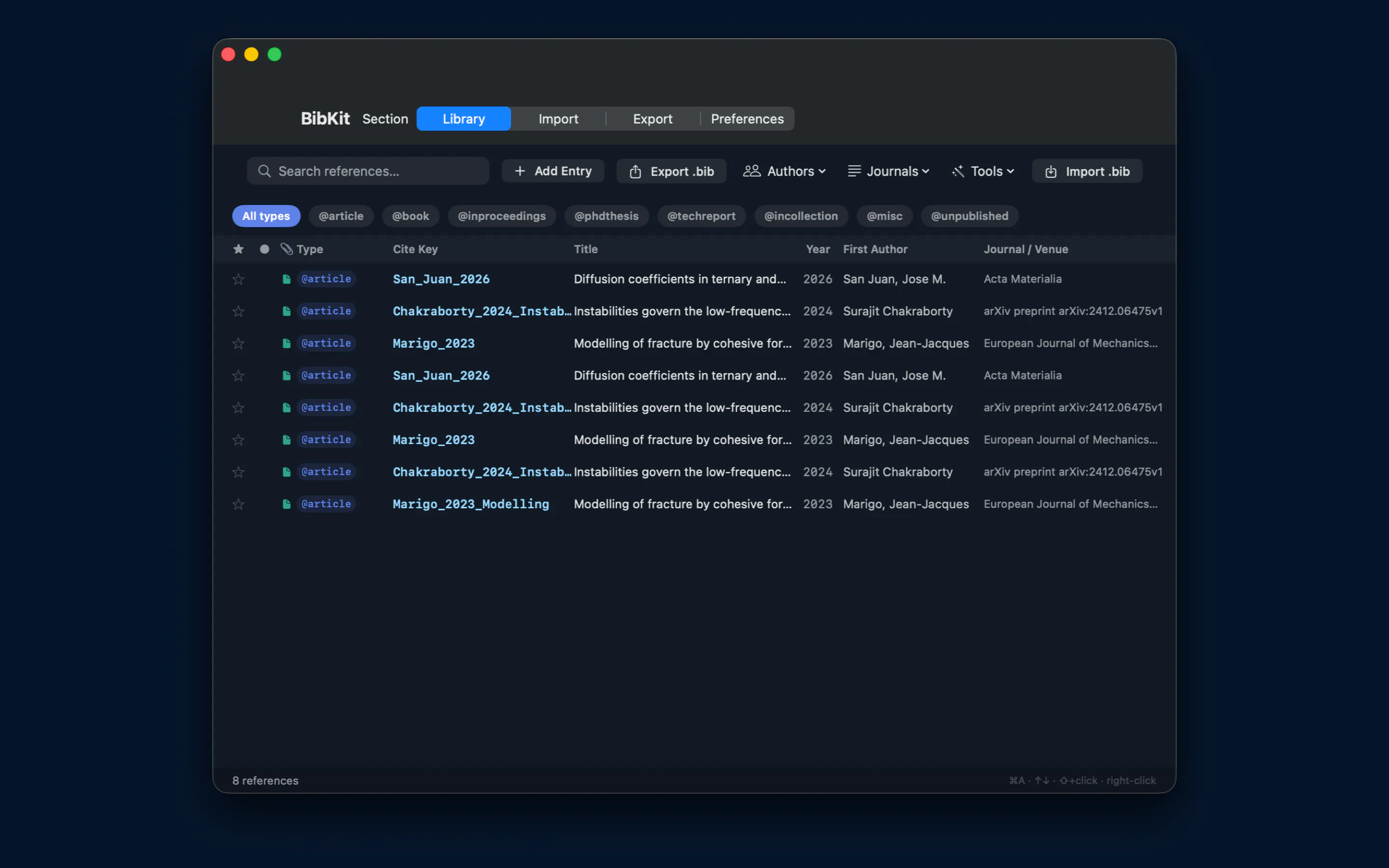
Task: Click the share icon on Export .bib
Action: pos(635,171)
